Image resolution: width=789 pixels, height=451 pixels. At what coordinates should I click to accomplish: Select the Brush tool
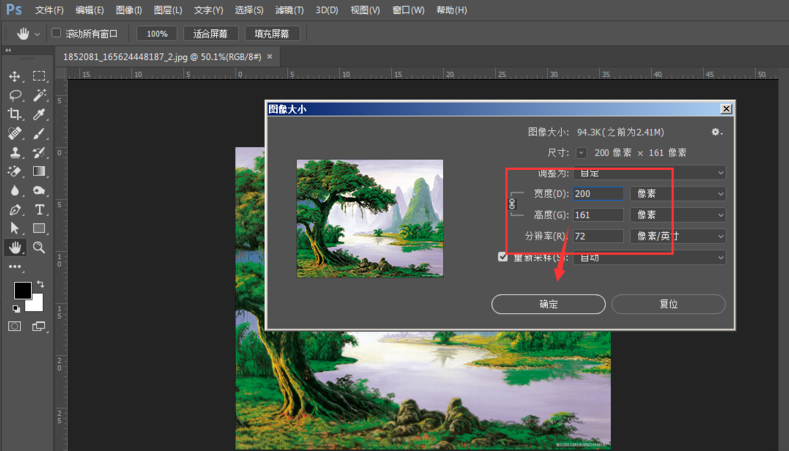tap(39, 133)
